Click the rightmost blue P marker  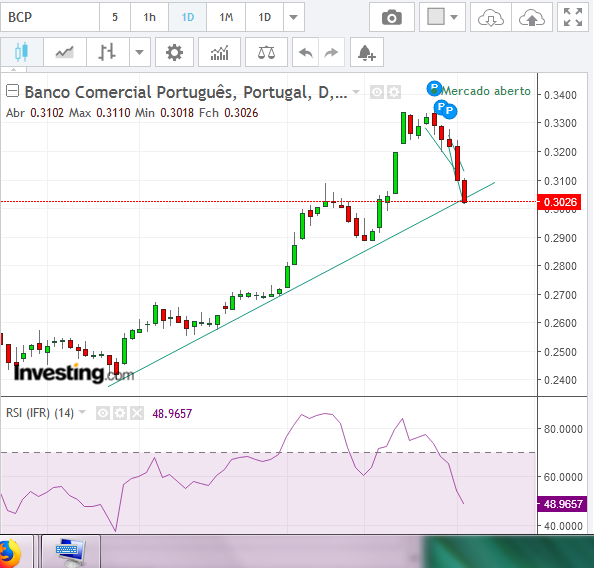[x=449, y=111]
